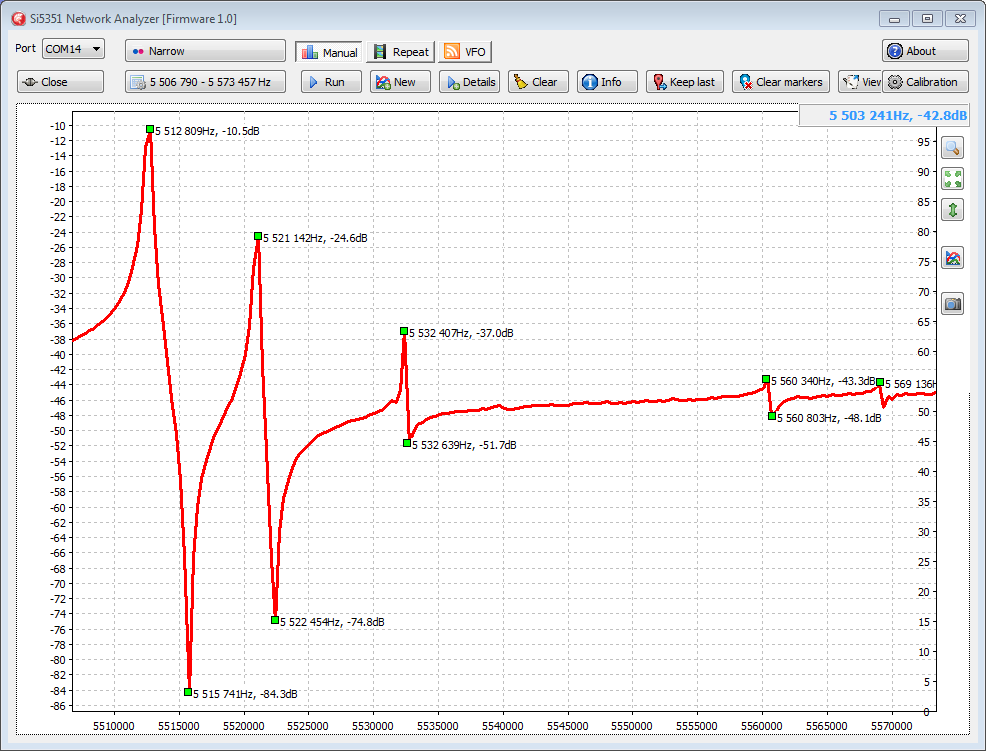Click the vertical auto-scale arrow icon
The image size is (986, 751).
click(x=953, y=210)
